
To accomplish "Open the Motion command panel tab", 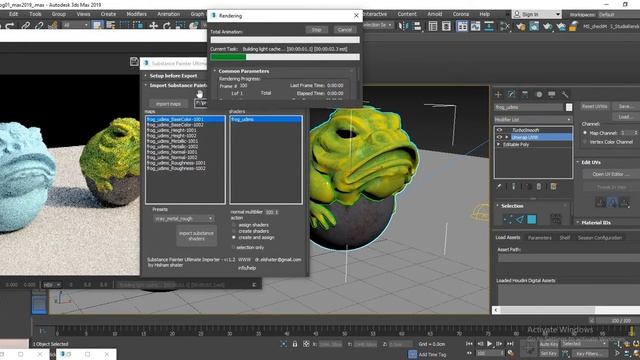I will tap(539, 94).
